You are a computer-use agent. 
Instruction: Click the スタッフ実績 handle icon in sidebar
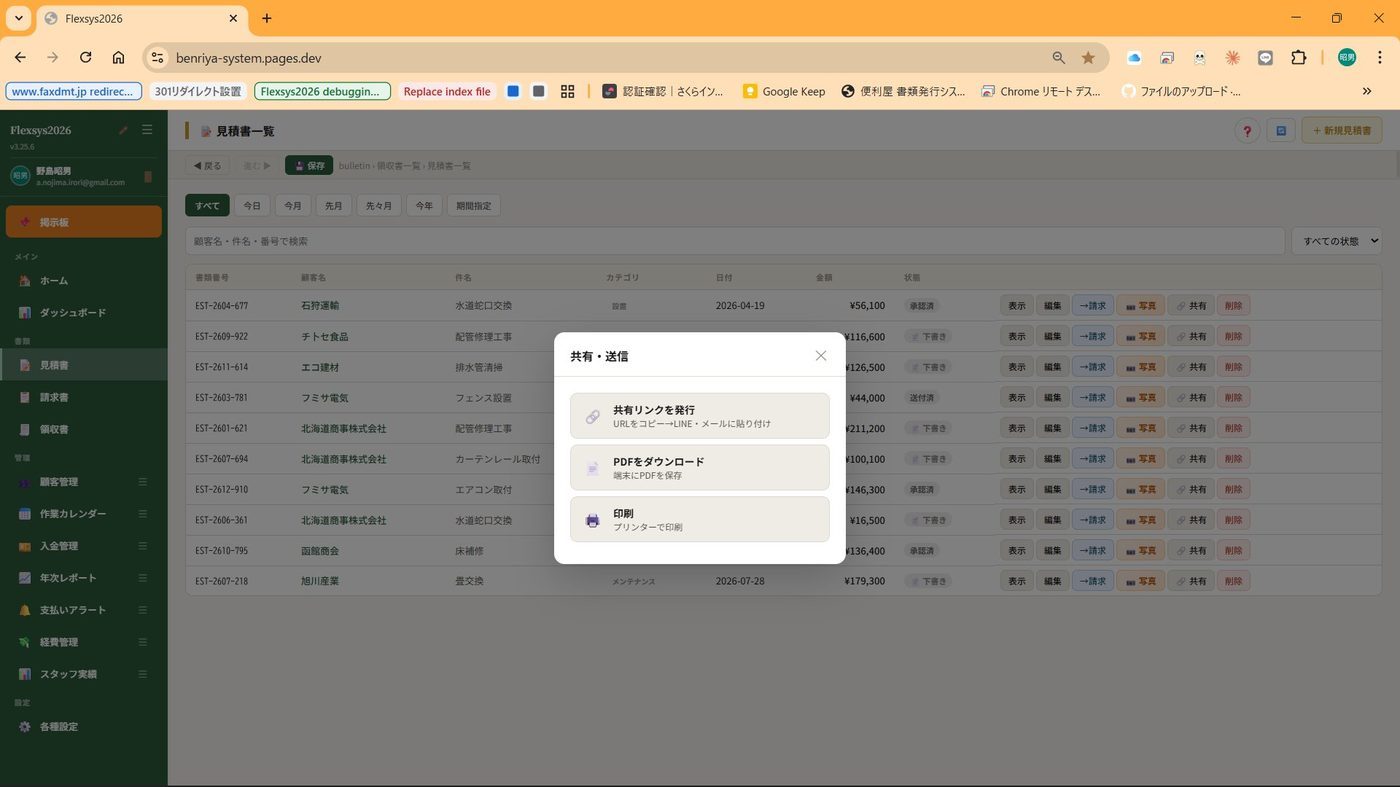click(x=142, y=674)
